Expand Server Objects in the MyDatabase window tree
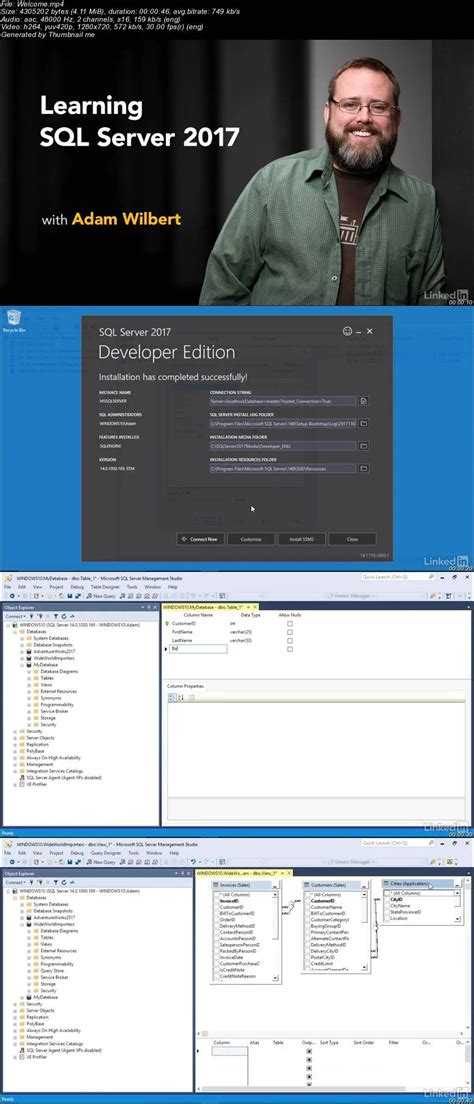The image size is (474, 1104). coord(16,737)
